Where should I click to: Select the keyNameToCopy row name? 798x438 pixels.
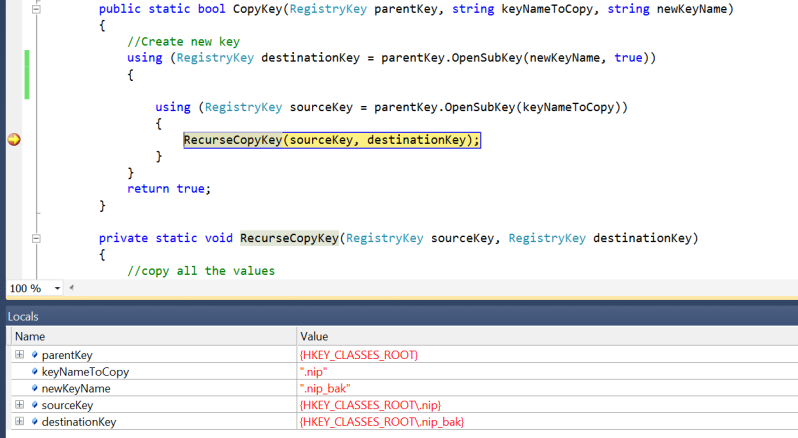86,372
